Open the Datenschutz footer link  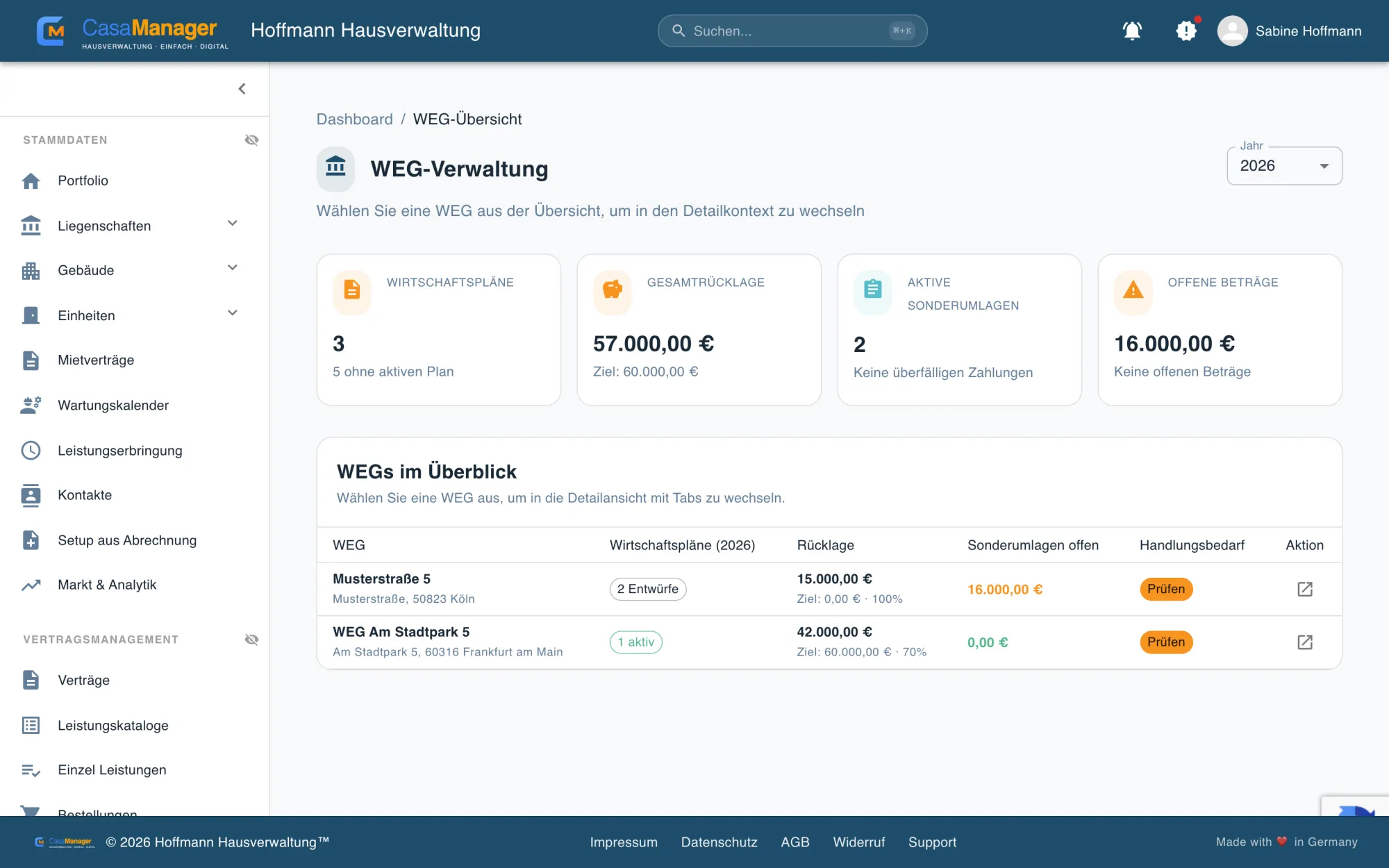pos(719,842)
